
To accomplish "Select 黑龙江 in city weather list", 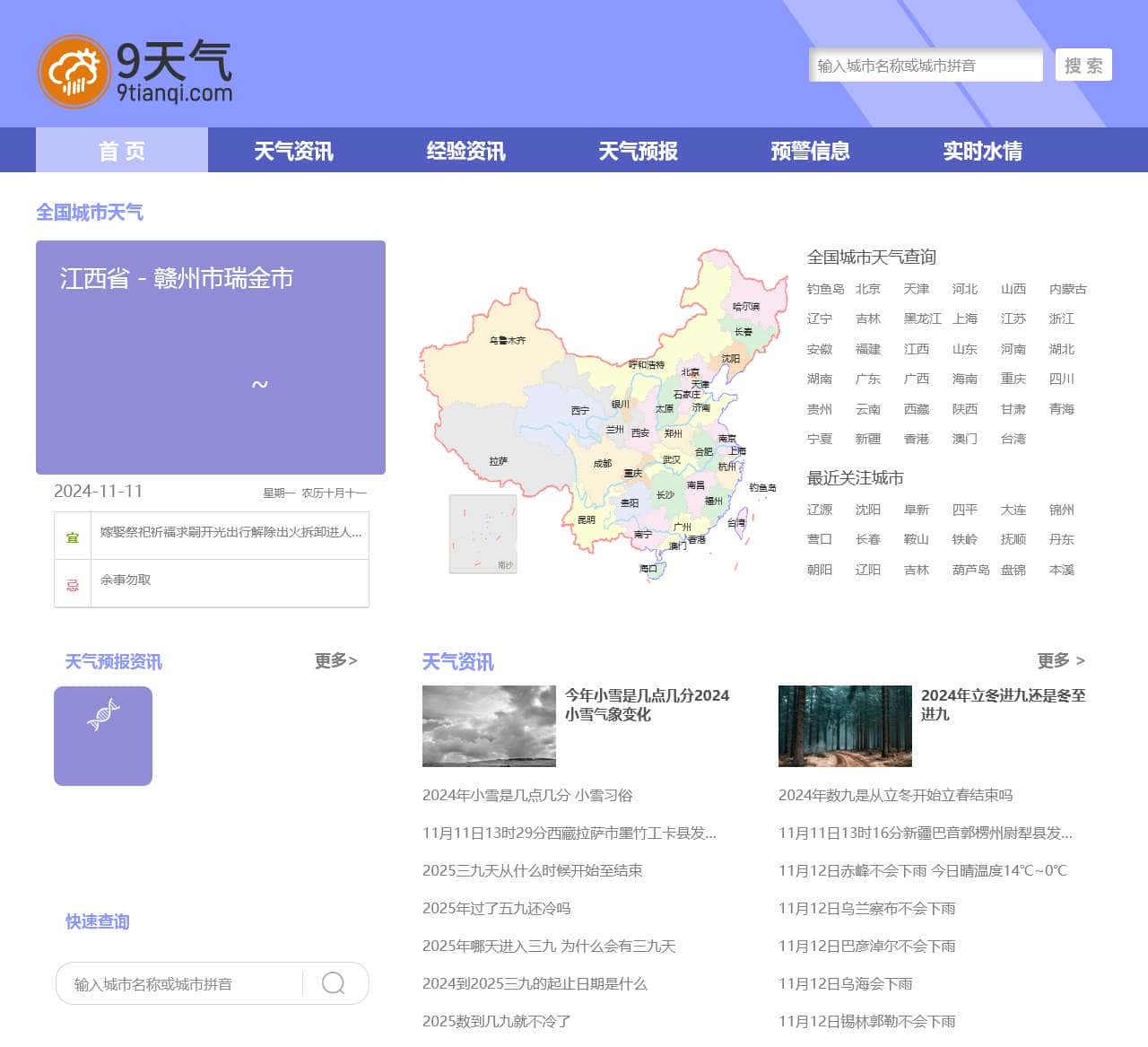I will pyautogui.click(x=922, y=318).
